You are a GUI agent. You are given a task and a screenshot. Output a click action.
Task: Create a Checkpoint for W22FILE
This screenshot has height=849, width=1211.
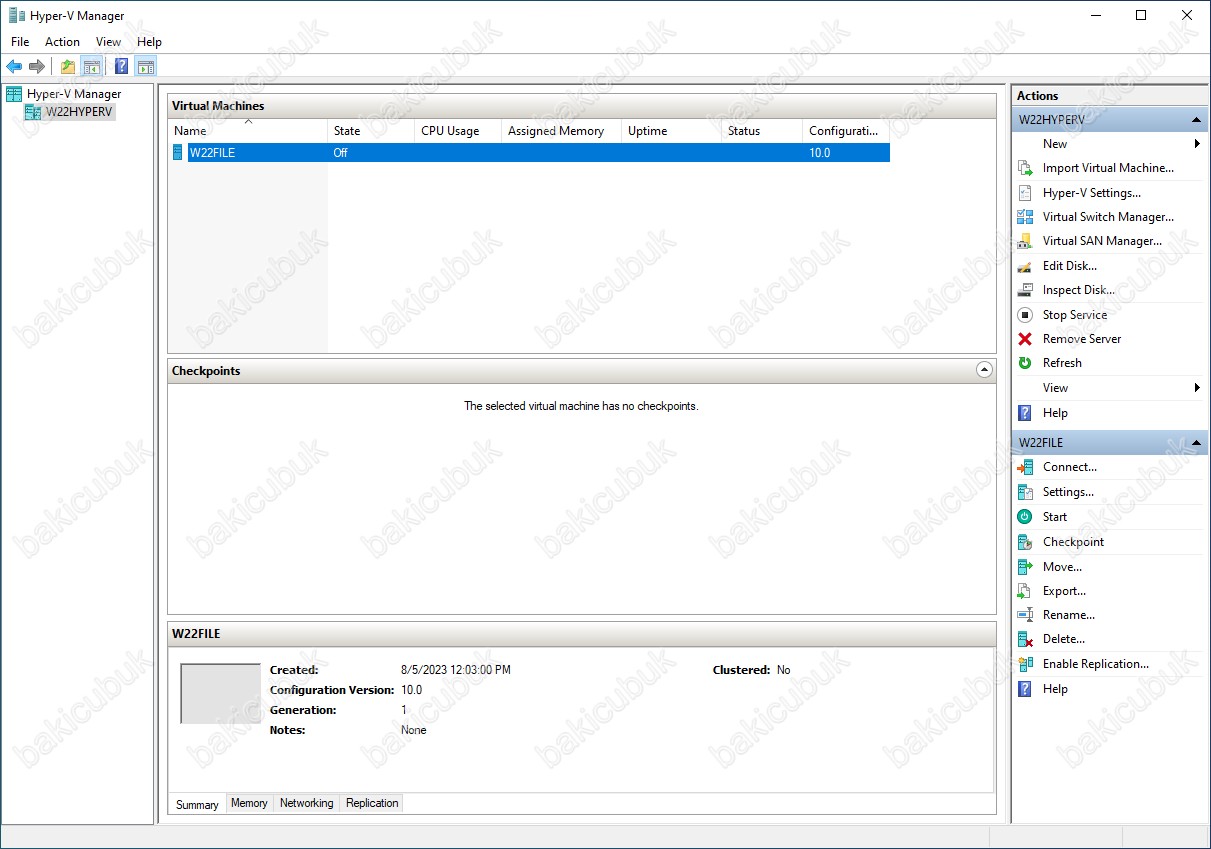[x=1073, y=542]
